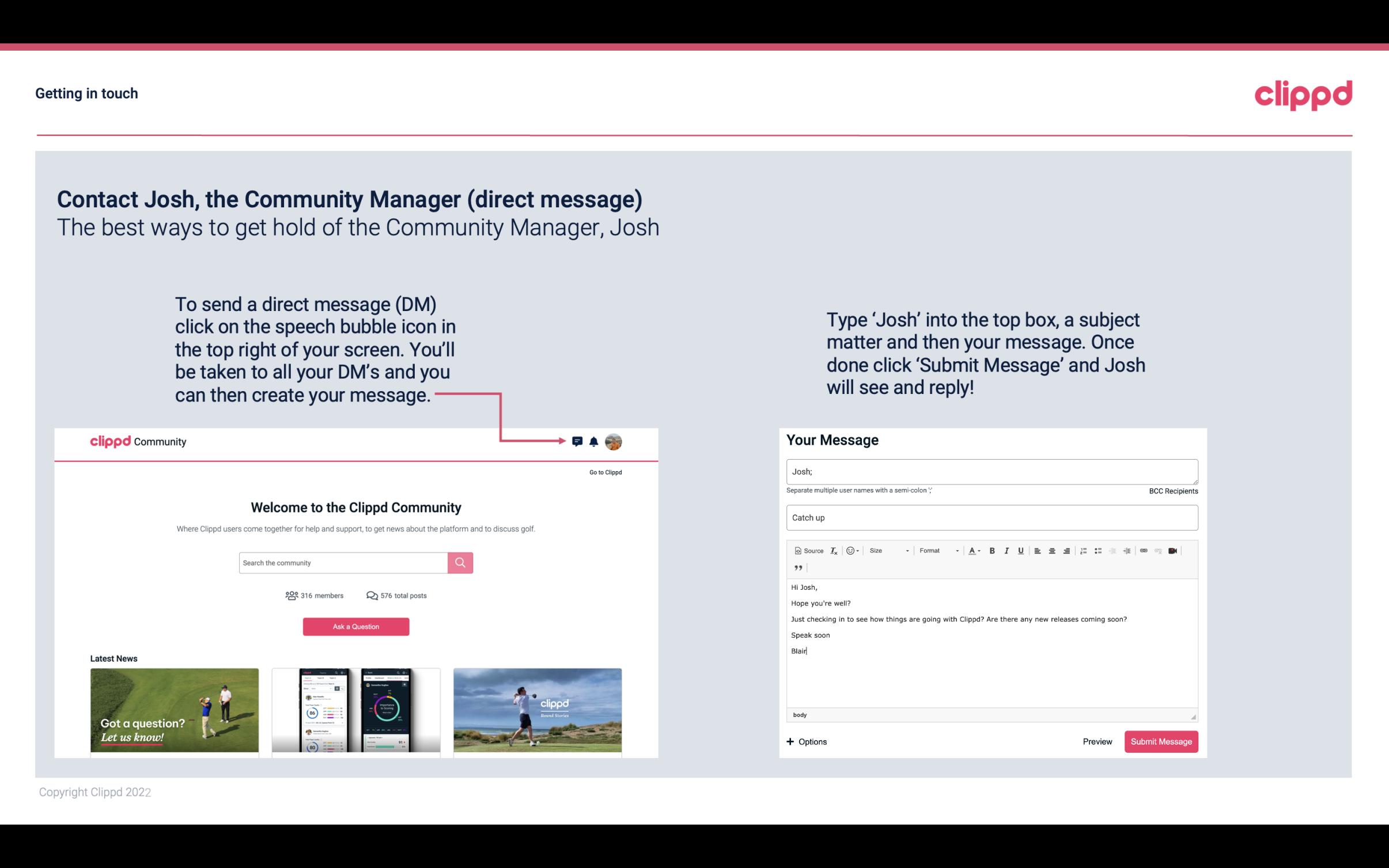Select the Welcome to Clippd Community tab

[x=357, y=507]
